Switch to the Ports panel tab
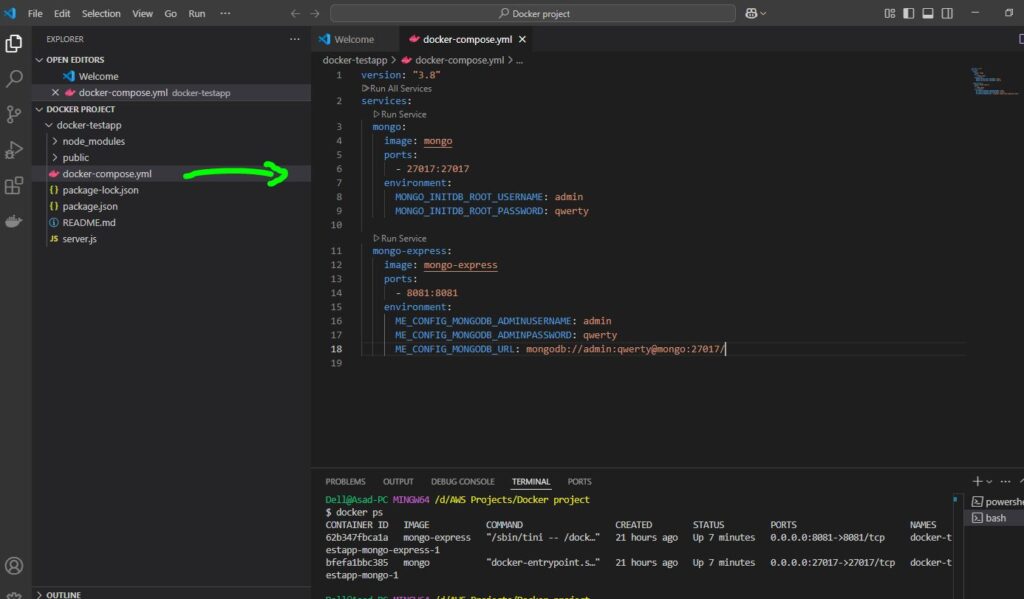The width and height of the screenshot is (1024, 599). pyautogui.click(x=579, y=481)
